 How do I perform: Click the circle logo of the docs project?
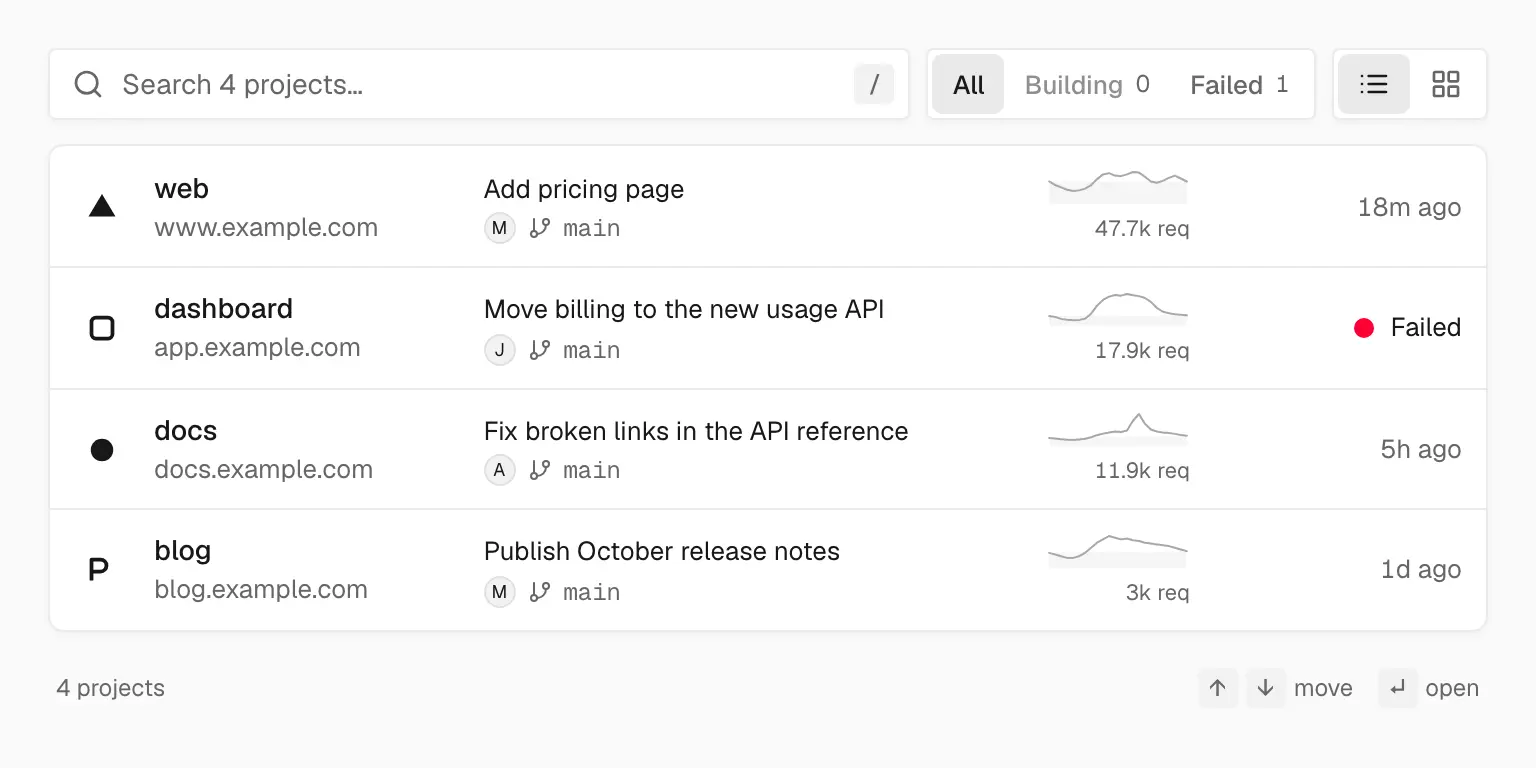point(102,450)
